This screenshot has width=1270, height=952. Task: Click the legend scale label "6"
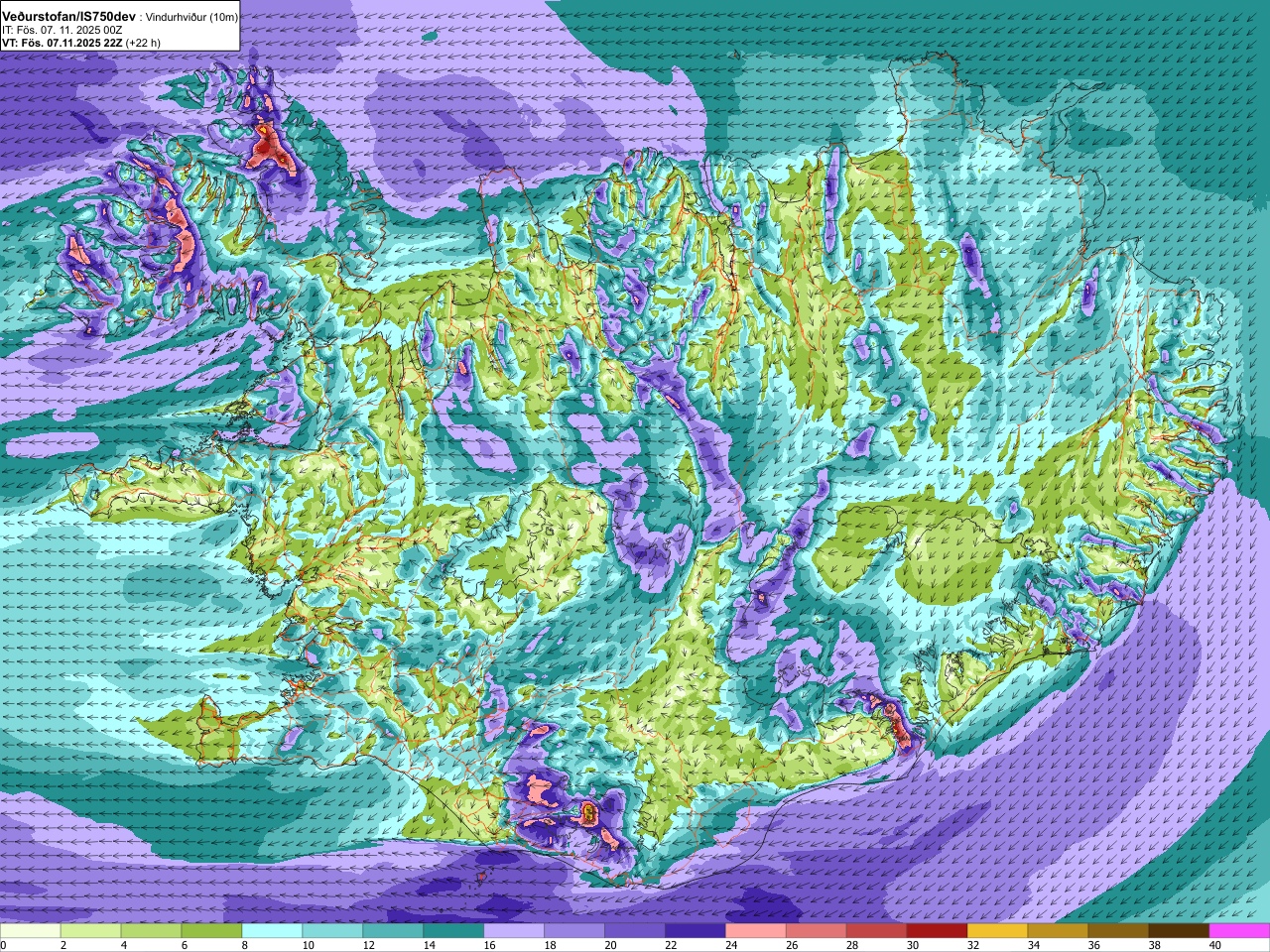[184, 945]
